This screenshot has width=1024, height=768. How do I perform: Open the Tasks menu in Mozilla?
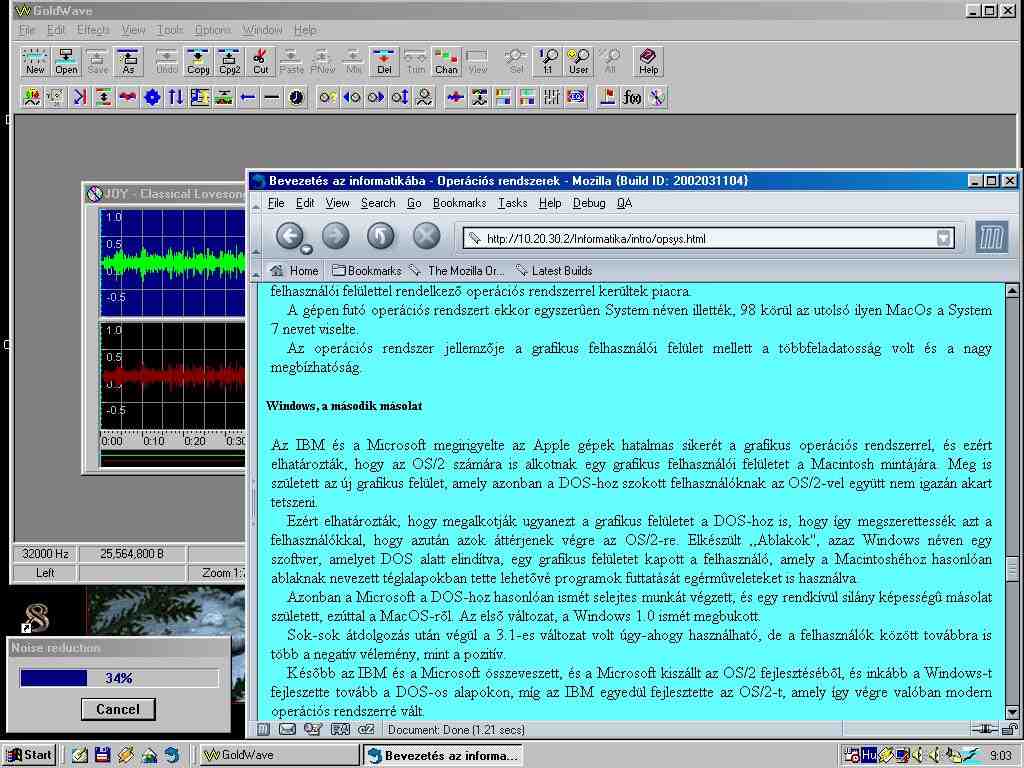click(x=512, y=203)
